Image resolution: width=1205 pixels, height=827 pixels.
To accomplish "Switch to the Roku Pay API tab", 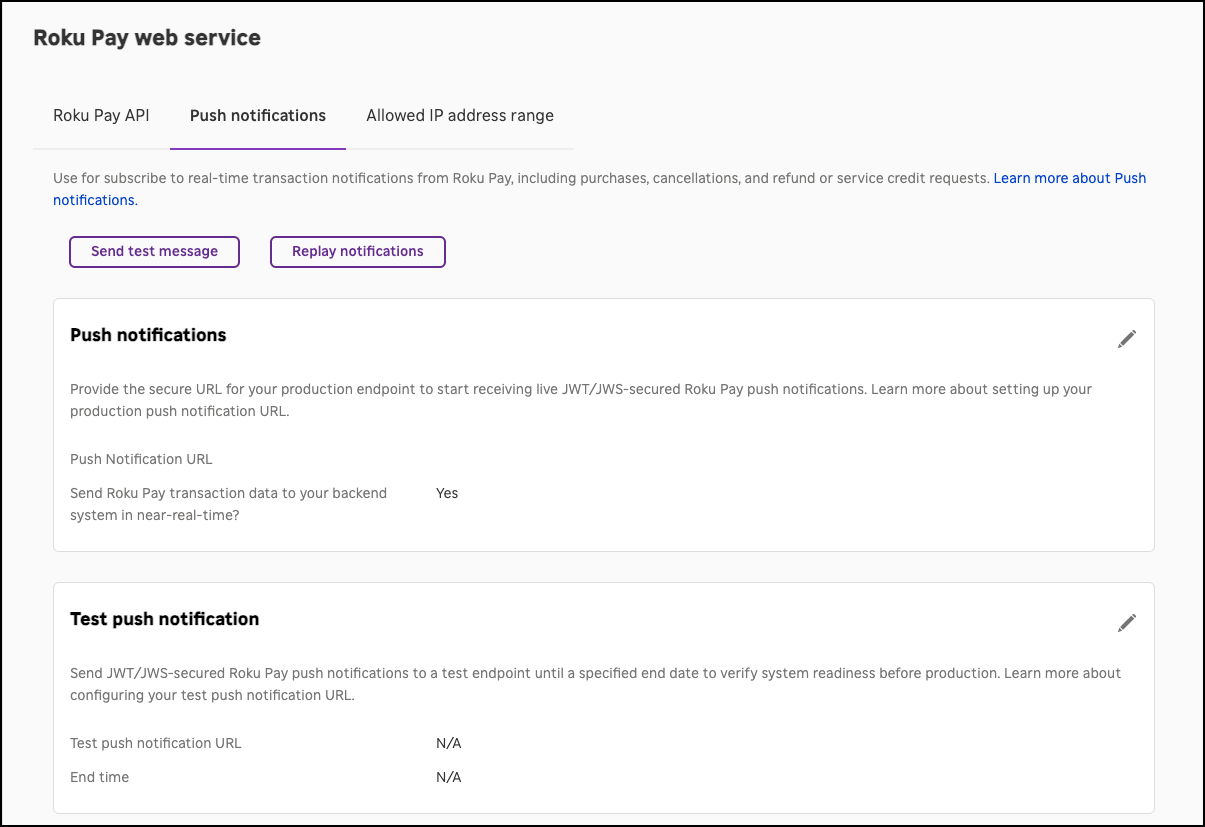I will pyautogui.click(x=100, y=115).
